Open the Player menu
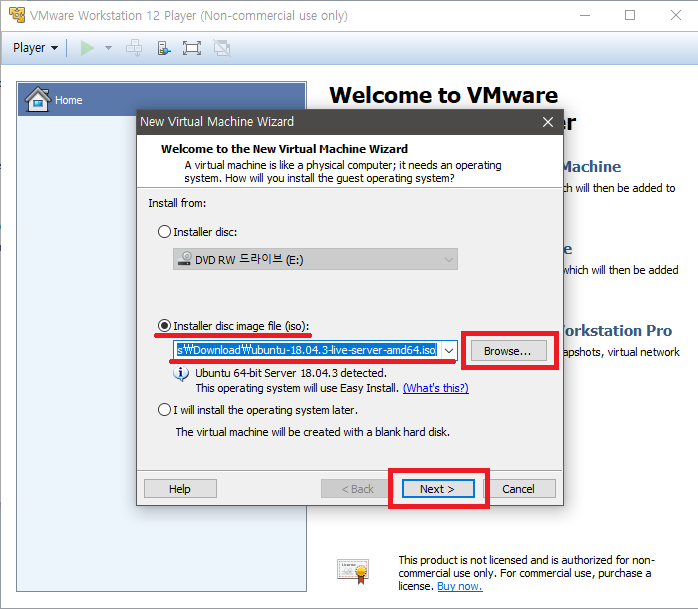This screenshot has width=698, height=609. 35,48
